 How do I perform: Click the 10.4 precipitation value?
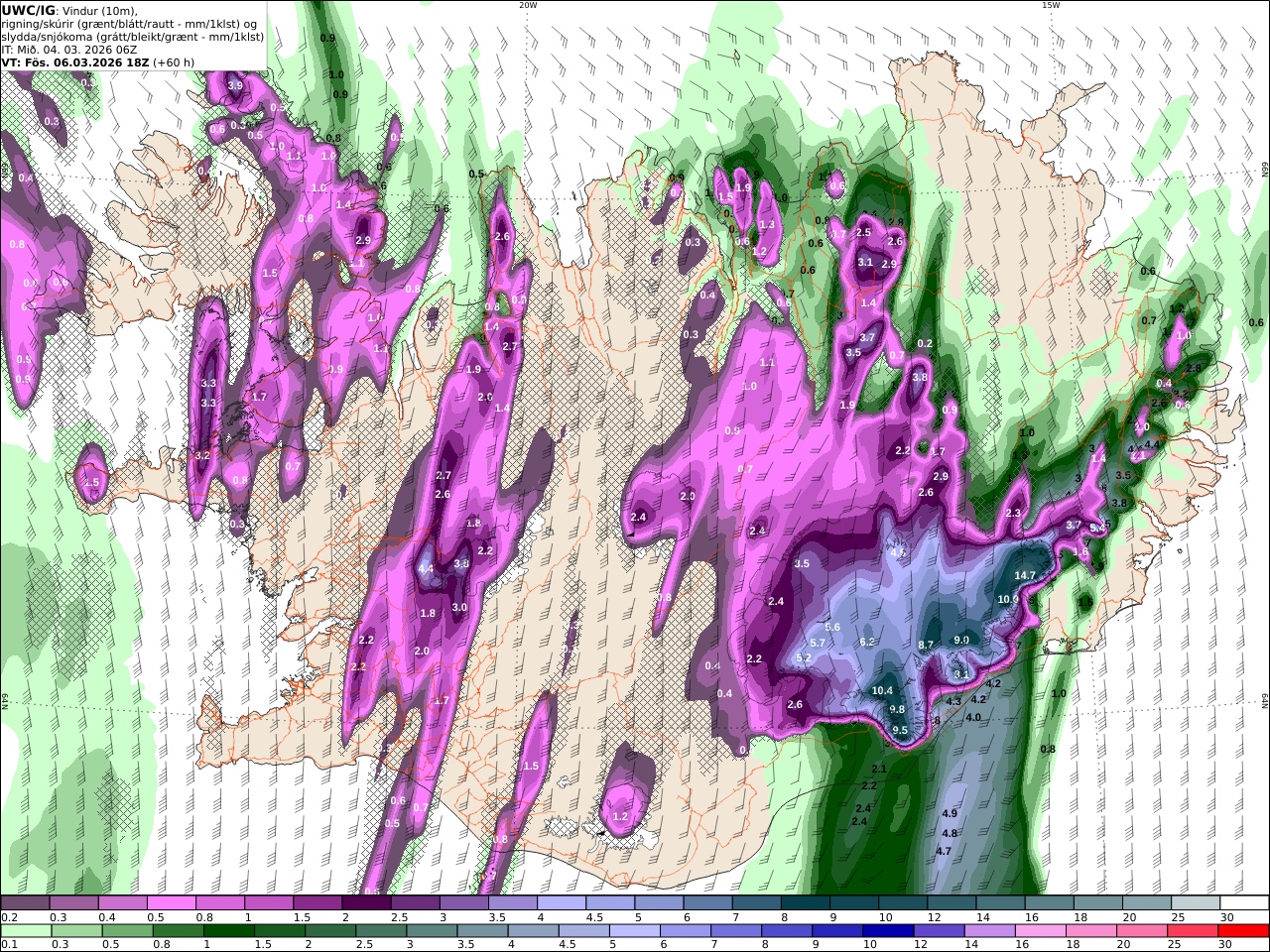(882, 690)
